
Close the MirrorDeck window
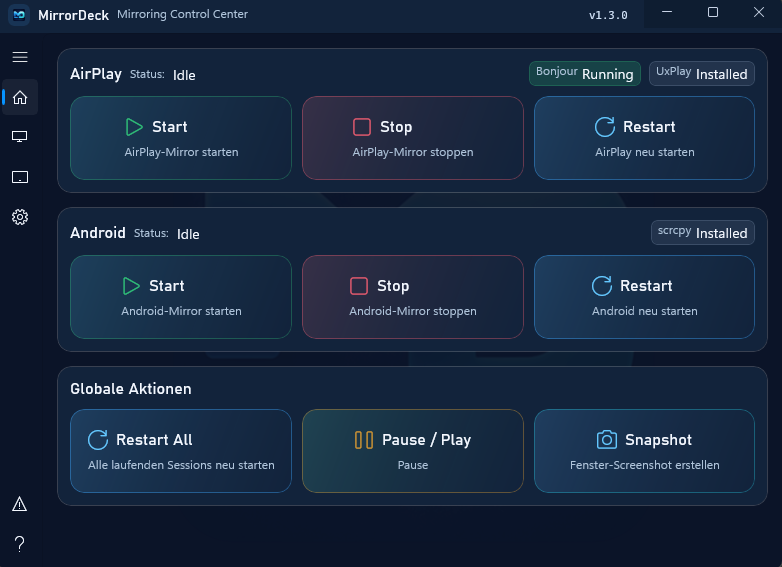(x=759, y=12)
